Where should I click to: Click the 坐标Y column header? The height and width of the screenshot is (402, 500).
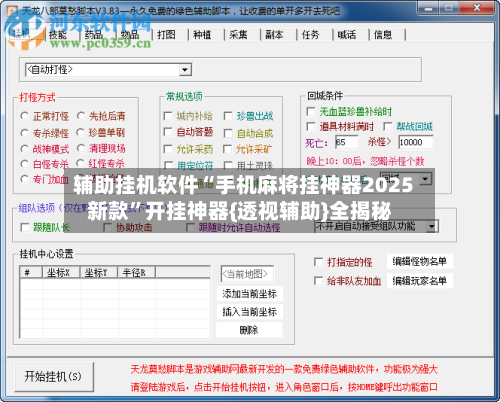[x=99, y=272]
